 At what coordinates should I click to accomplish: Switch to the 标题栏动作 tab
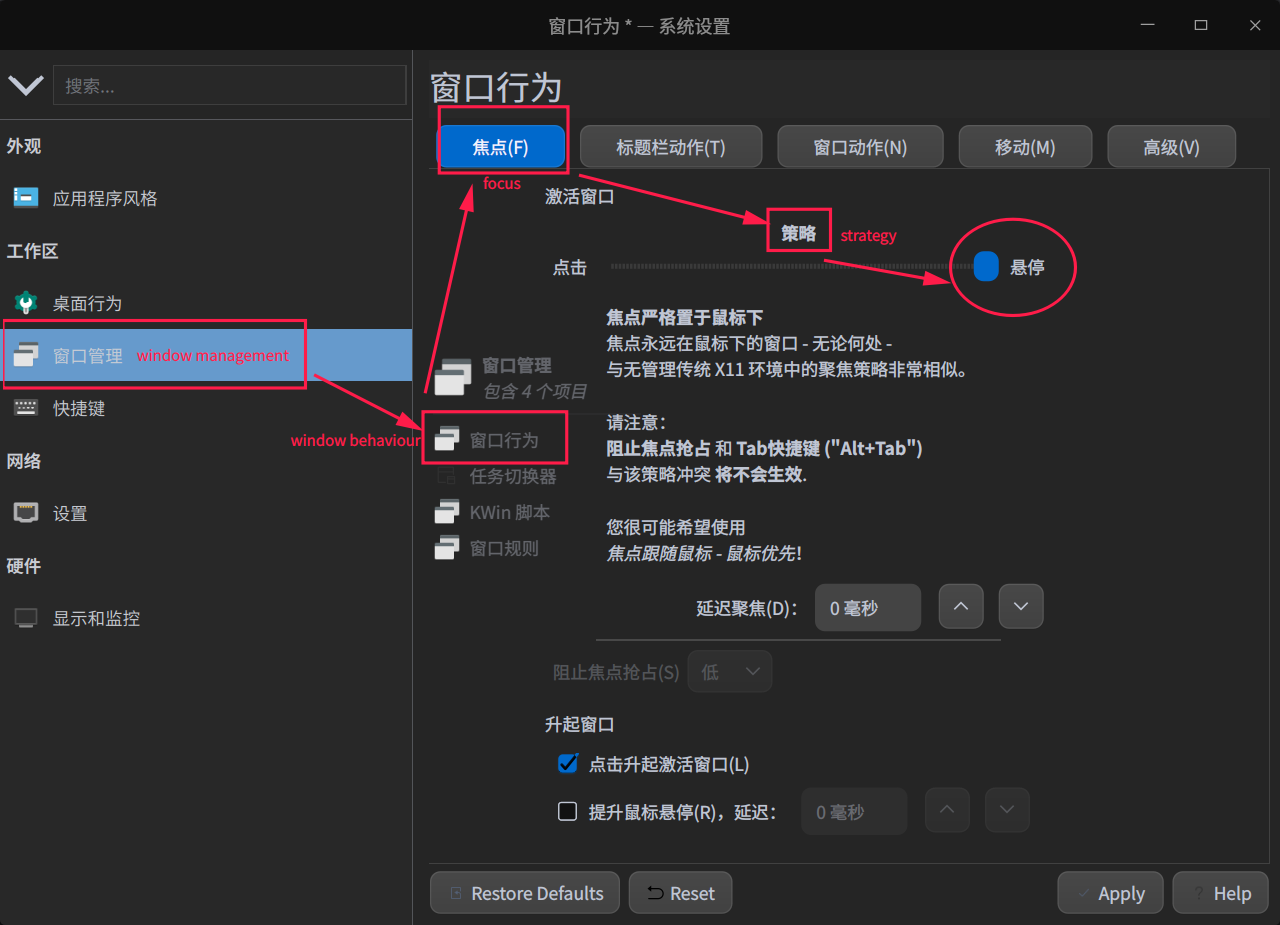click(x=670, y=146)
